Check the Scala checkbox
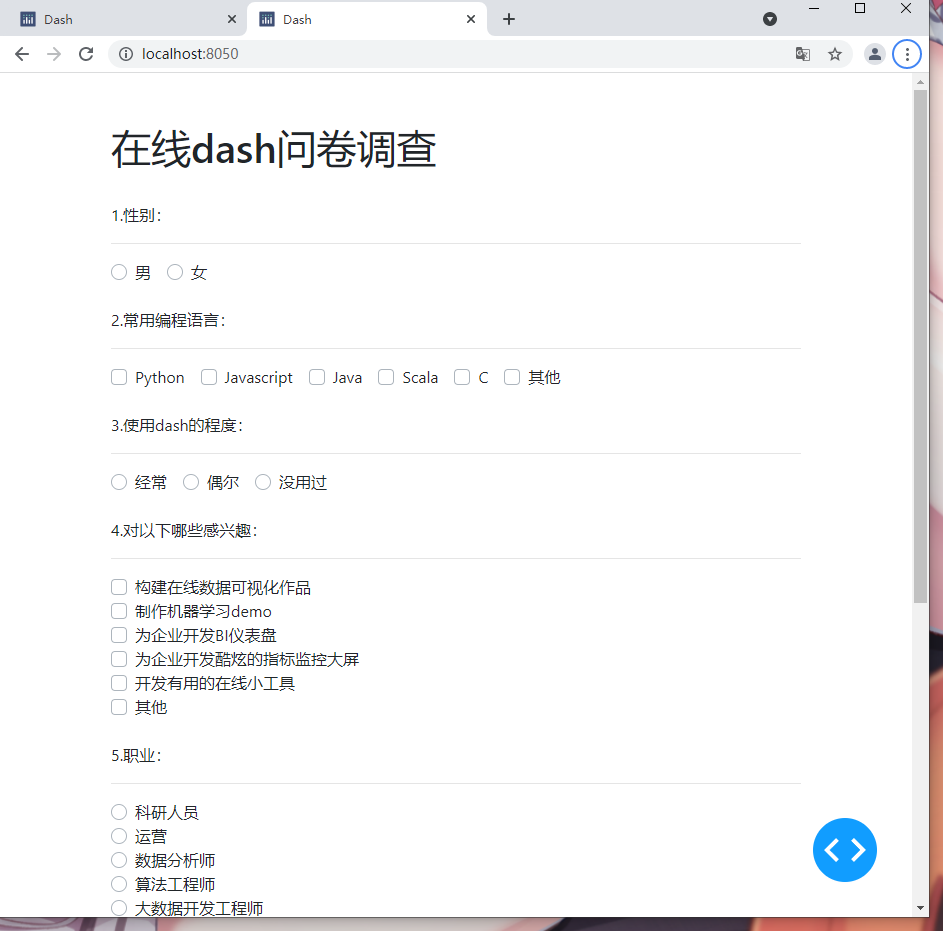 (386, 377)
